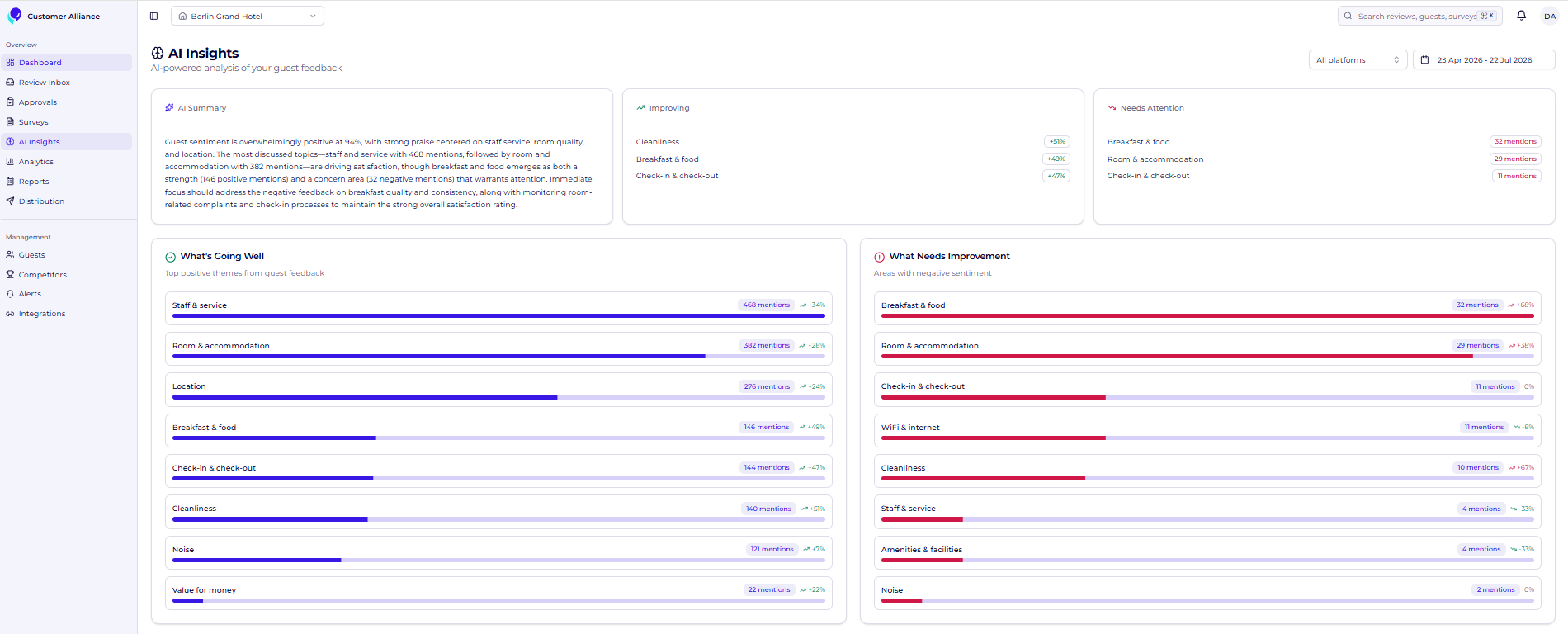Click the DA user avatar

1549,16
